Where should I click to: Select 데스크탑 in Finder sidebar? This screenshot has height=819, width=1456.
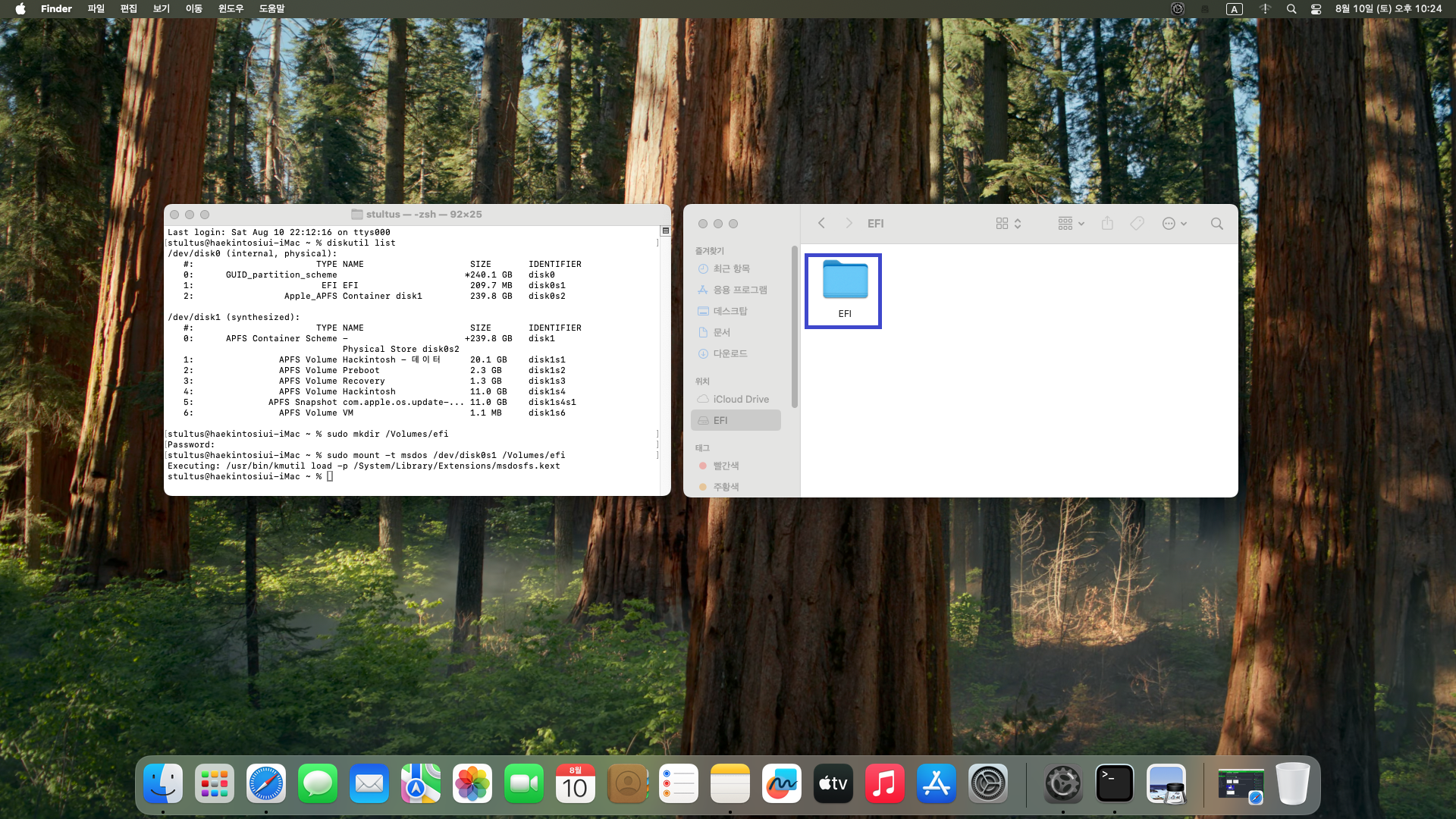point(736,311)
